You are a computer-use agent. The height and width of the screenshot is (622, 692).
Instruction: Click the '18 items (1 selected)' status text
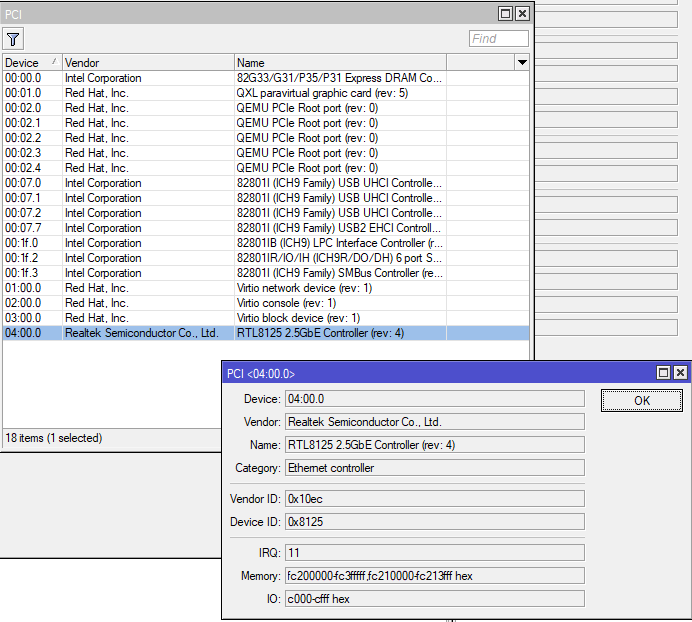point(53,438)
